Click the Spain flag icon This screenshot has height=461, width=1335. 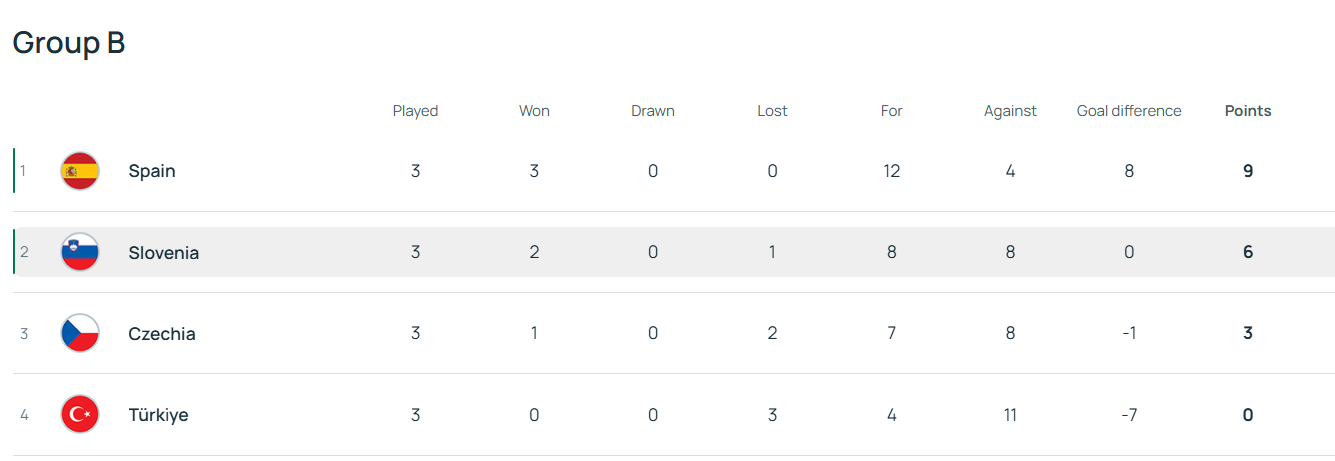tap(80, 171)
